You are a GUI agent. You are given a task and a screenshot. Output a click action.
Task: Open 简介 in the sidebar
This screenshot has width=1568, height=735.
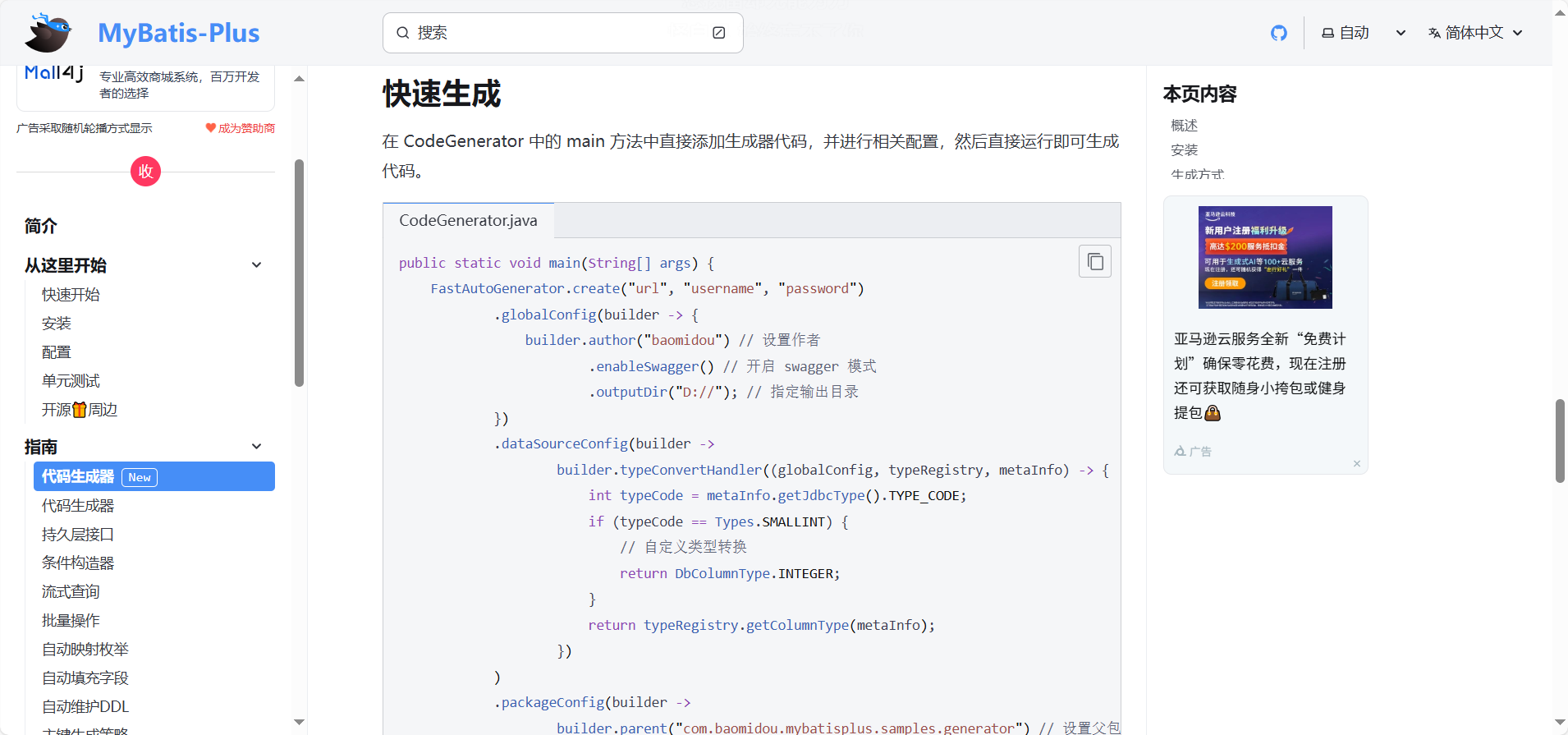[x=41, y=226]
